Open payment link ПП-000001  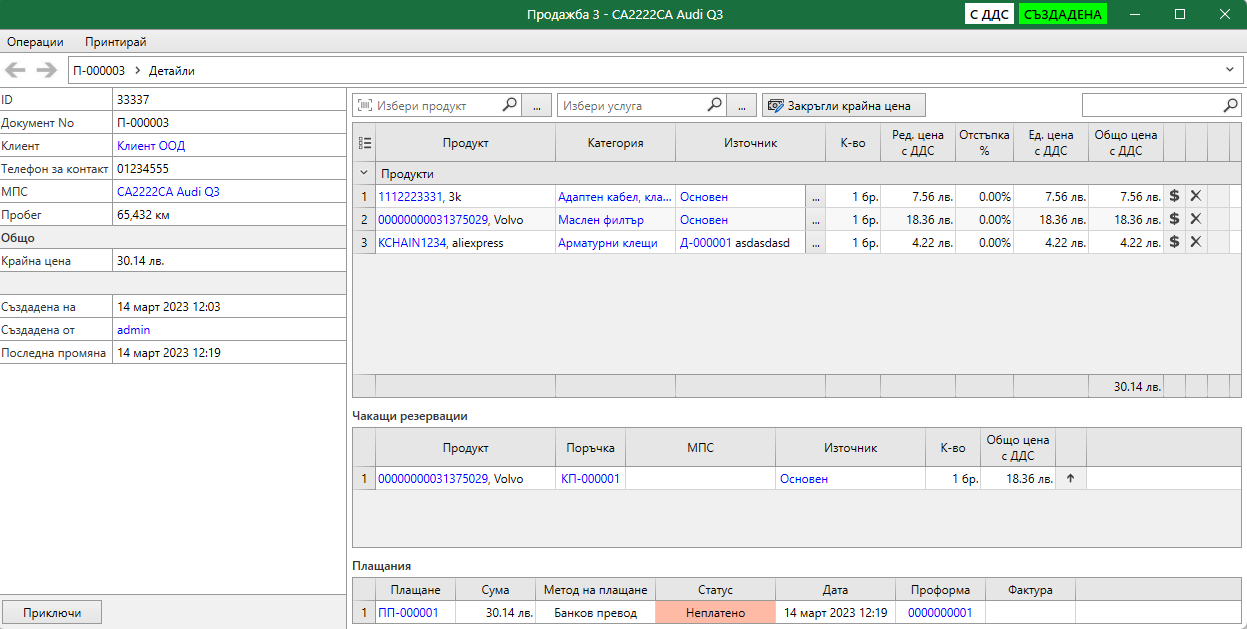[408, 613]
